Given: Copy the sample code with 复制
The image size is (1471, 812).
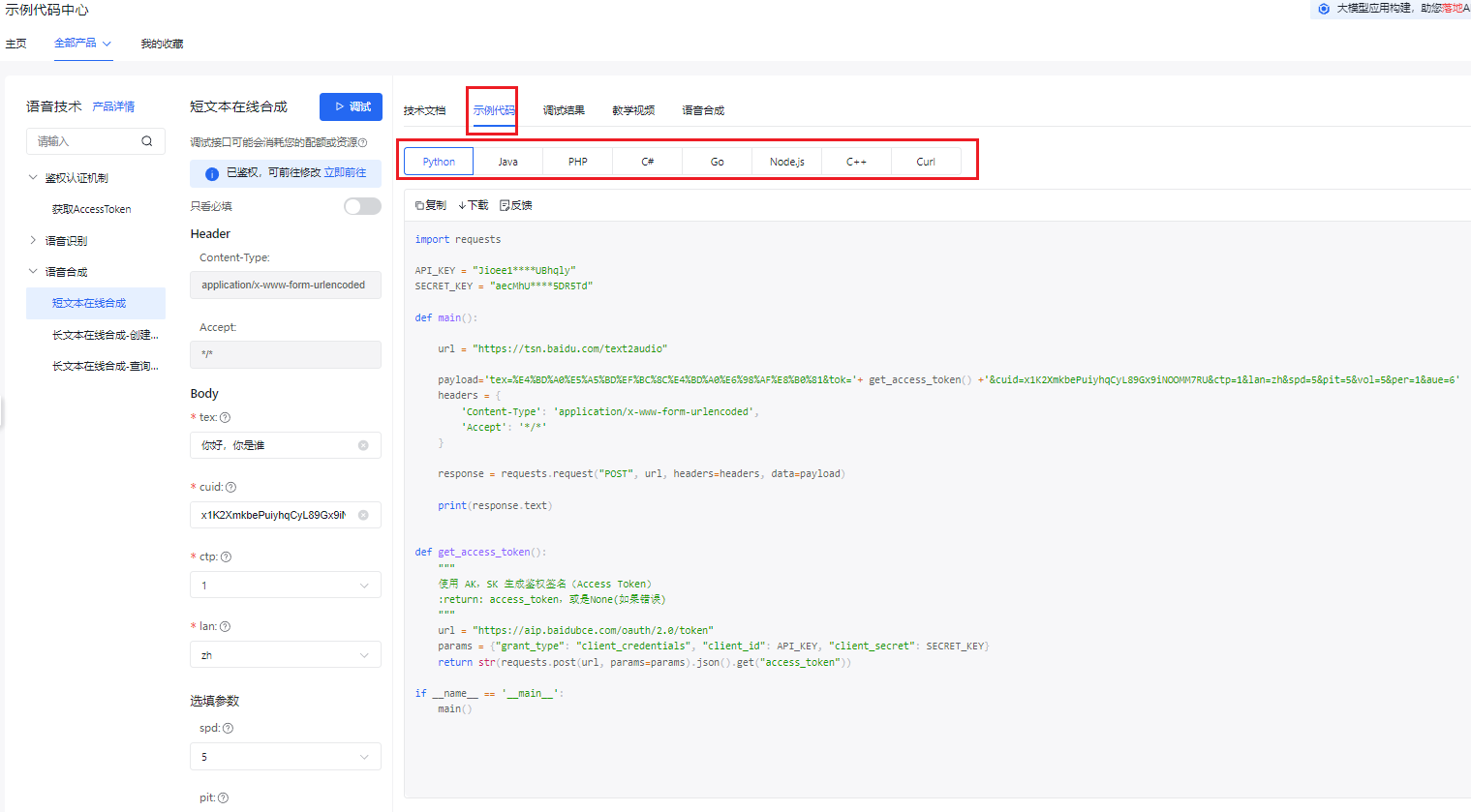Looking at the screenshot, I should click(x=431, y=205).
